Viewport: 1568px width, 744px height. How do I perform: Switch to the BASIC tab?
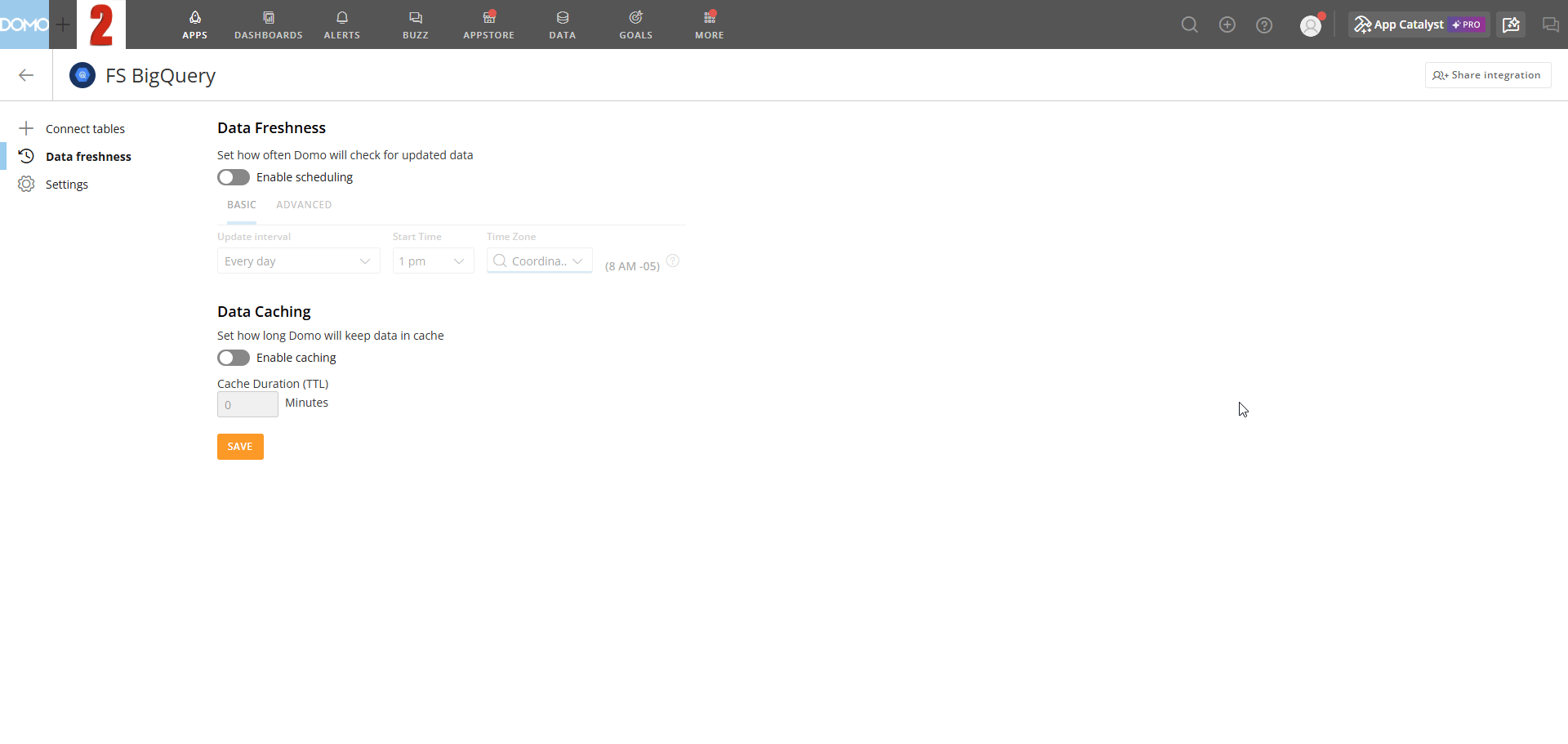pyautogui.click(x=242, y=205)
